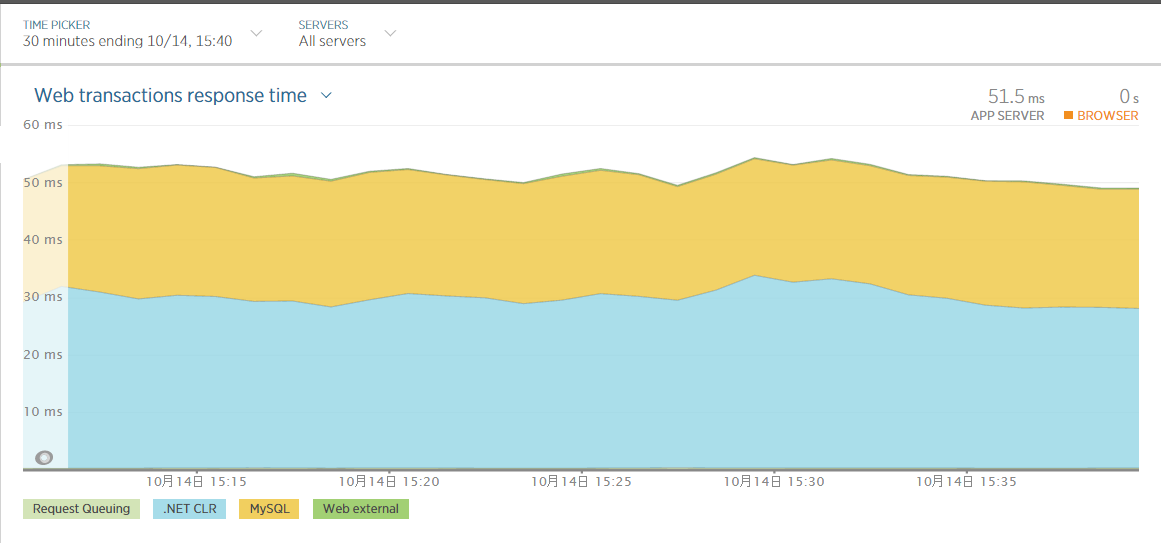Viewport: 1161px width, 543px height.
Task: Expand Web transactions response time chart menu
Action: (326, 95)
